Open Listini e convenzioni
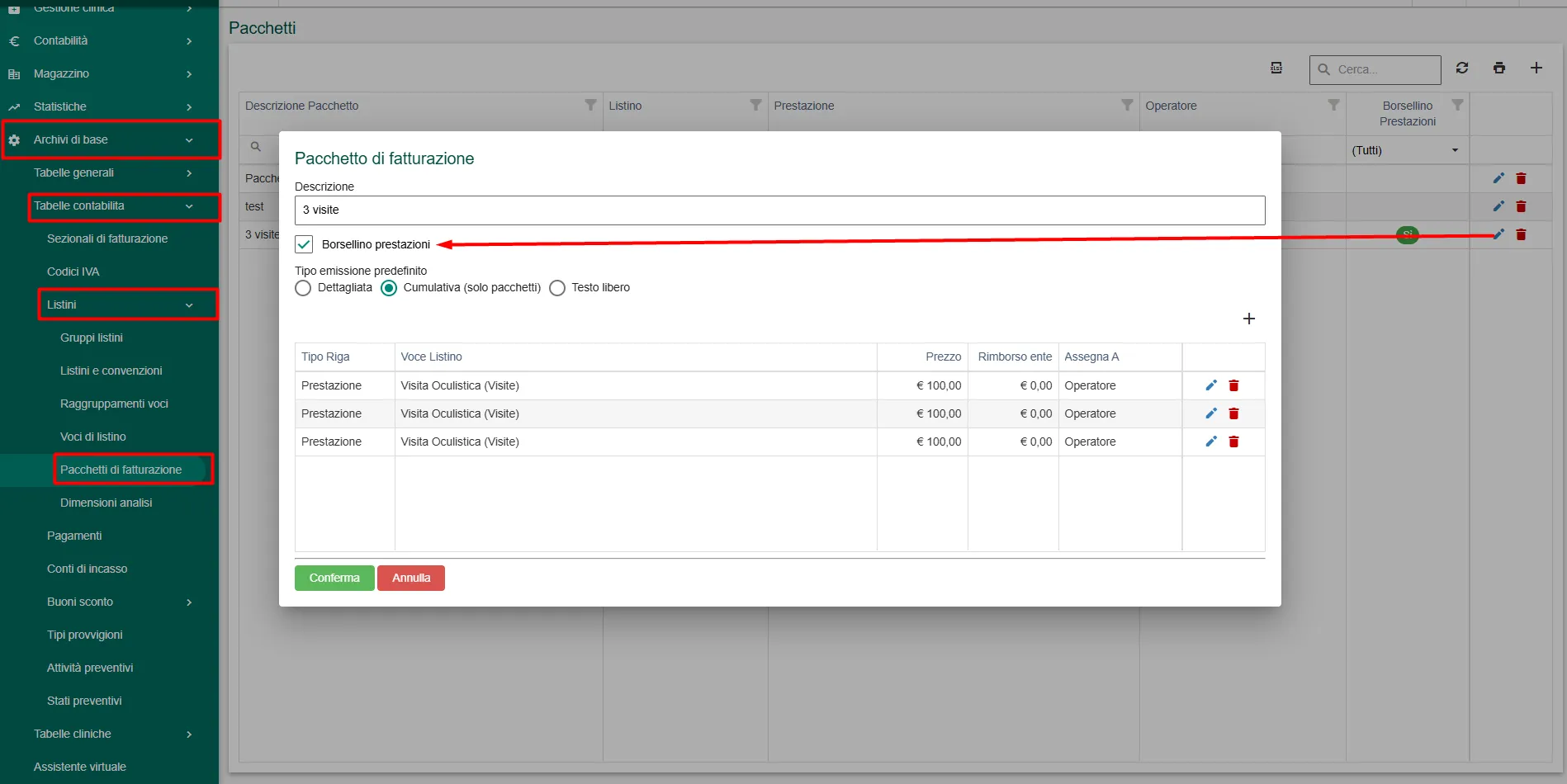The height and width of the screenshot is (784, 1567). [x=111, y=371]
